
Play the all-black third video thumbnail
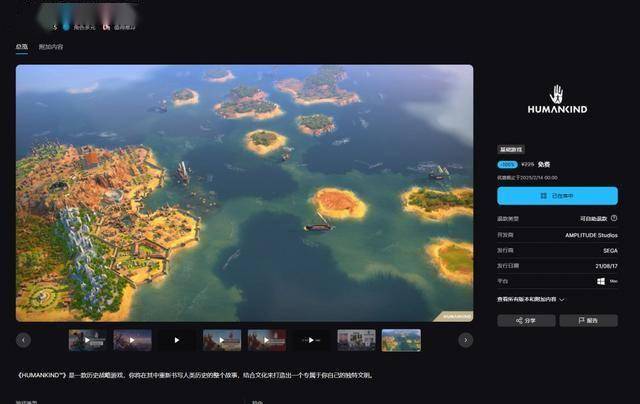point(177,340)
